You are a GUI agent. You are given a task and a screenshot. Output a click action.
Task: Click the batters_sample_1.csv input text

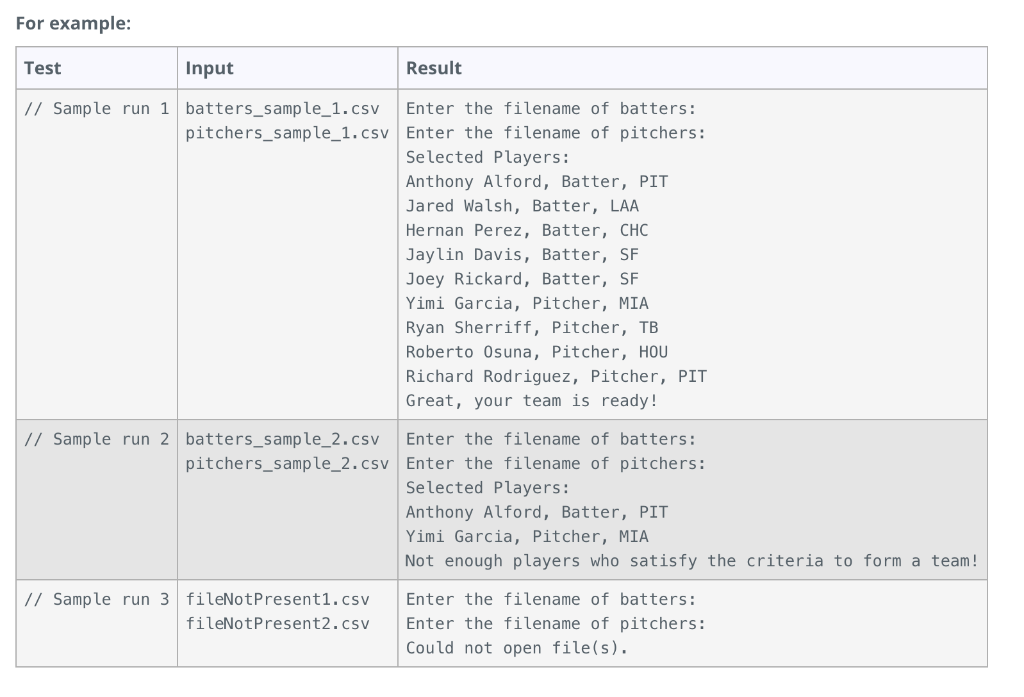tap(282, 108)
